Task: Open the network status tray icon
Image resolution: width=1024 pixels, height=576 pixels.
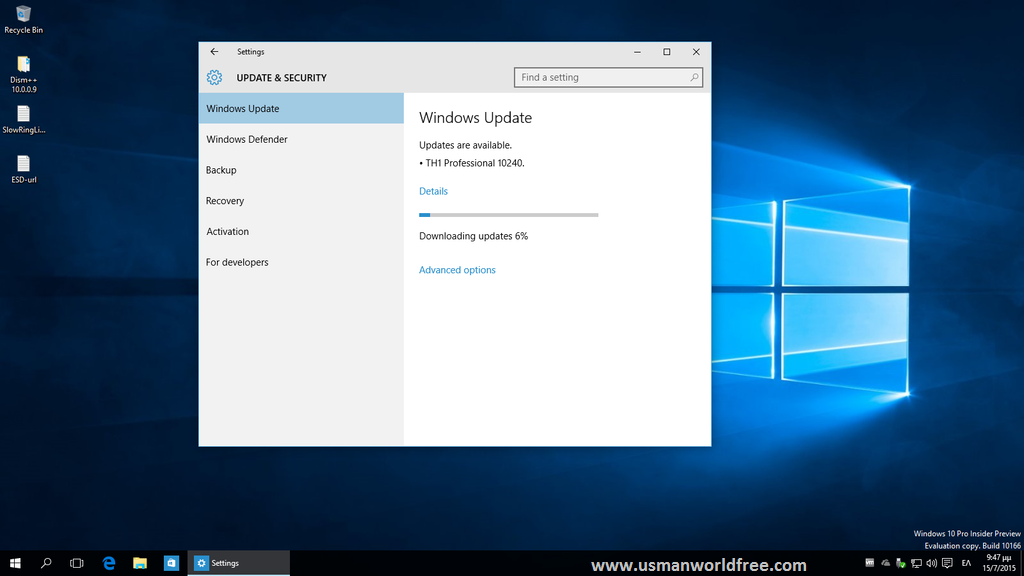Action: [x=916, y=563]
